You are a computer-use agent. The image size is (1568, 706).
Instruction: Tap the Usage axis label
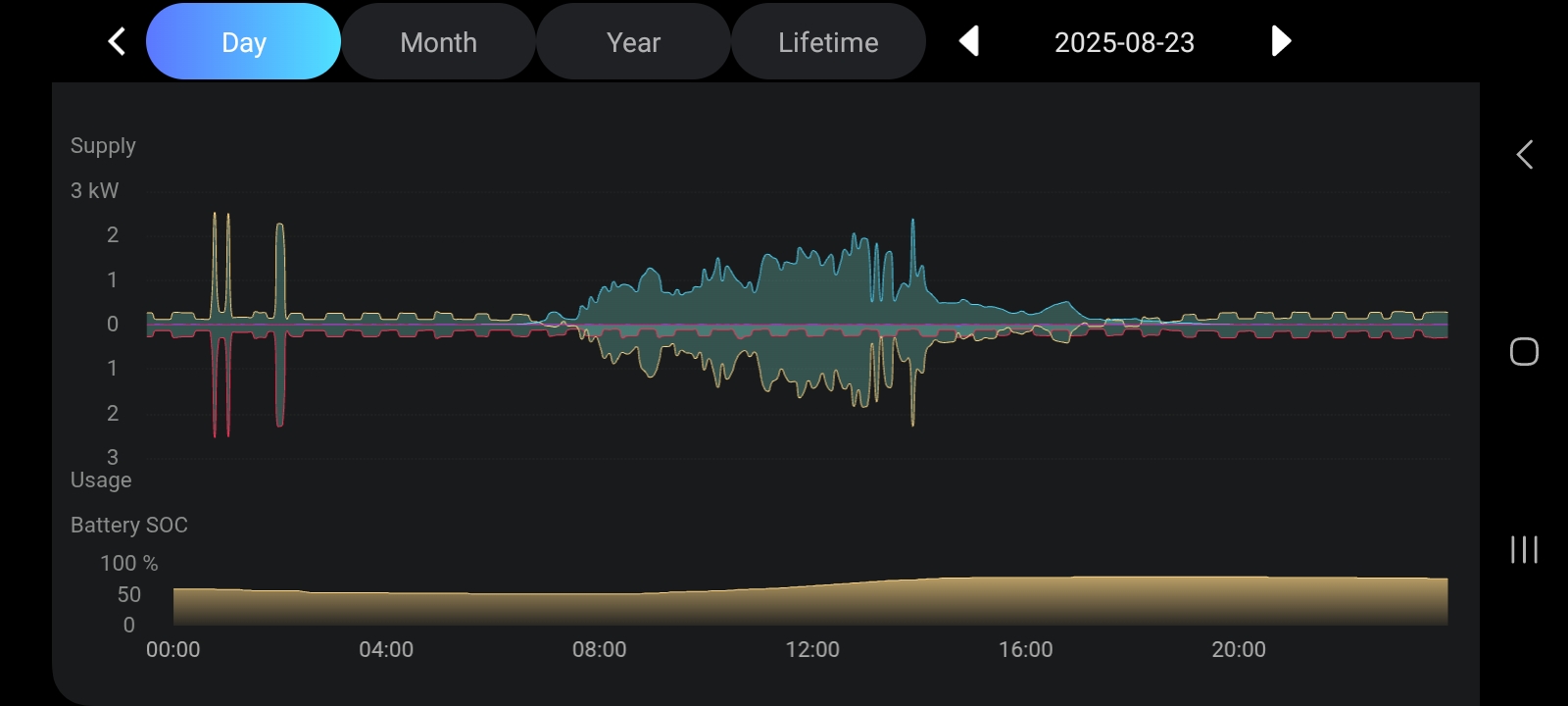click(101, 480)
